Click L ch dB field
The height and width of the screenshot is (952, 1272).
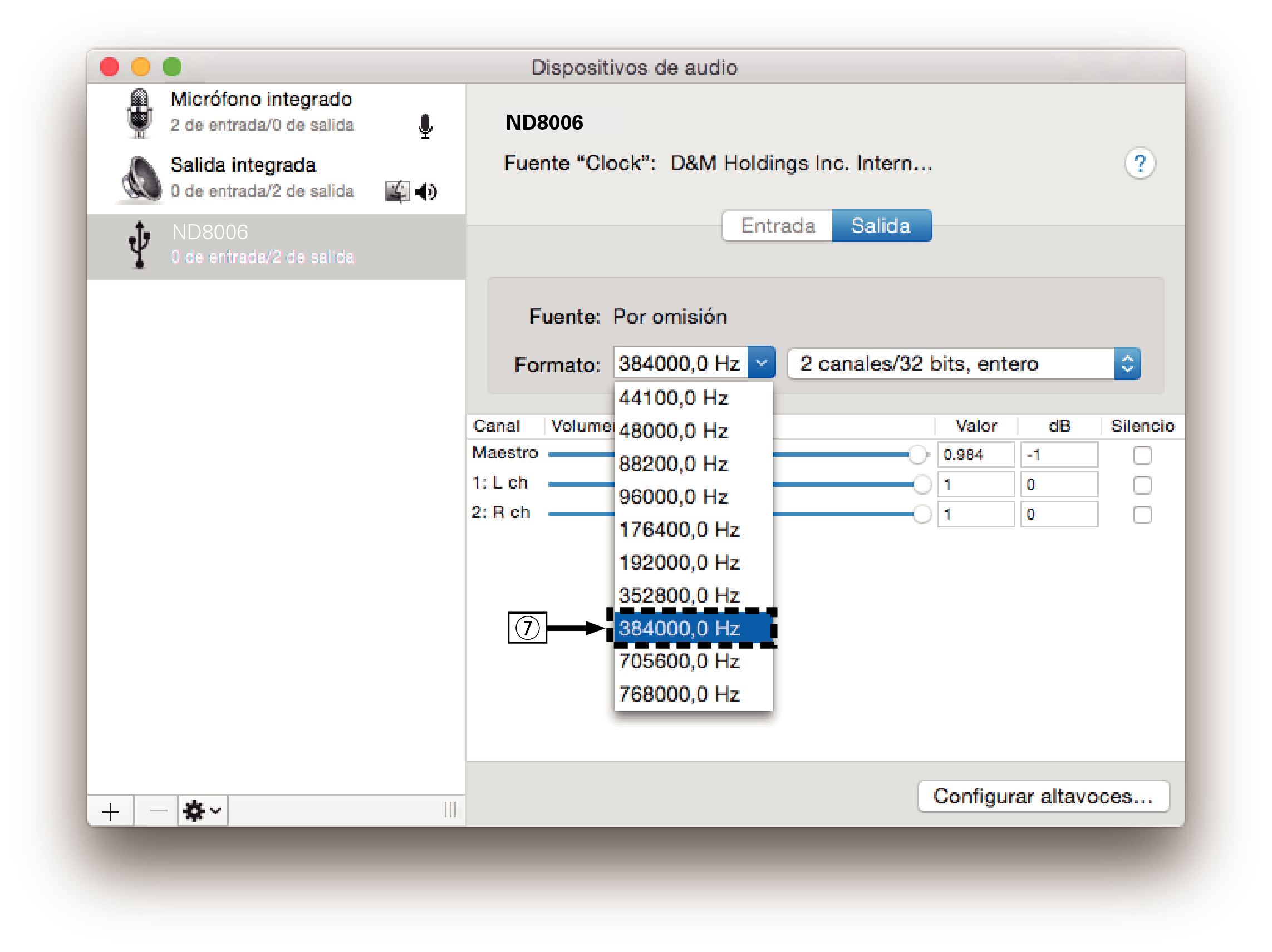pos(1059,484)
